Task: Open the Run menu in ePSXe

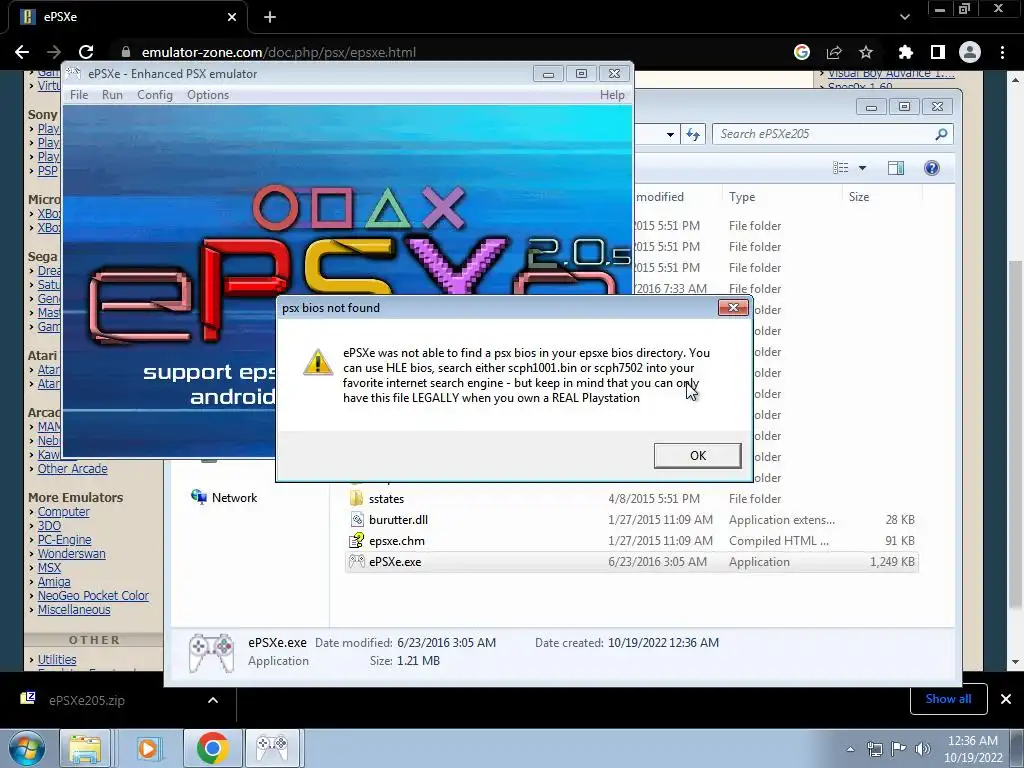Action: (112, 95)
